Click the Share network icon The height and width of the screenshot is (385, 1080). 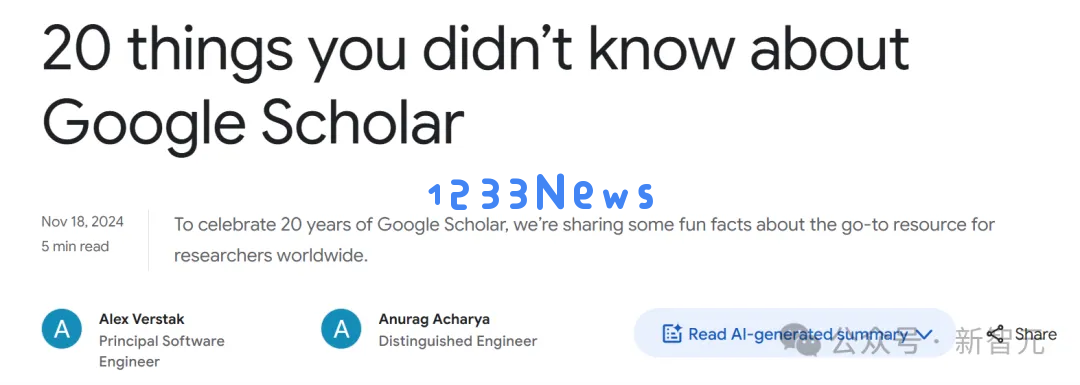pos(995,335)
